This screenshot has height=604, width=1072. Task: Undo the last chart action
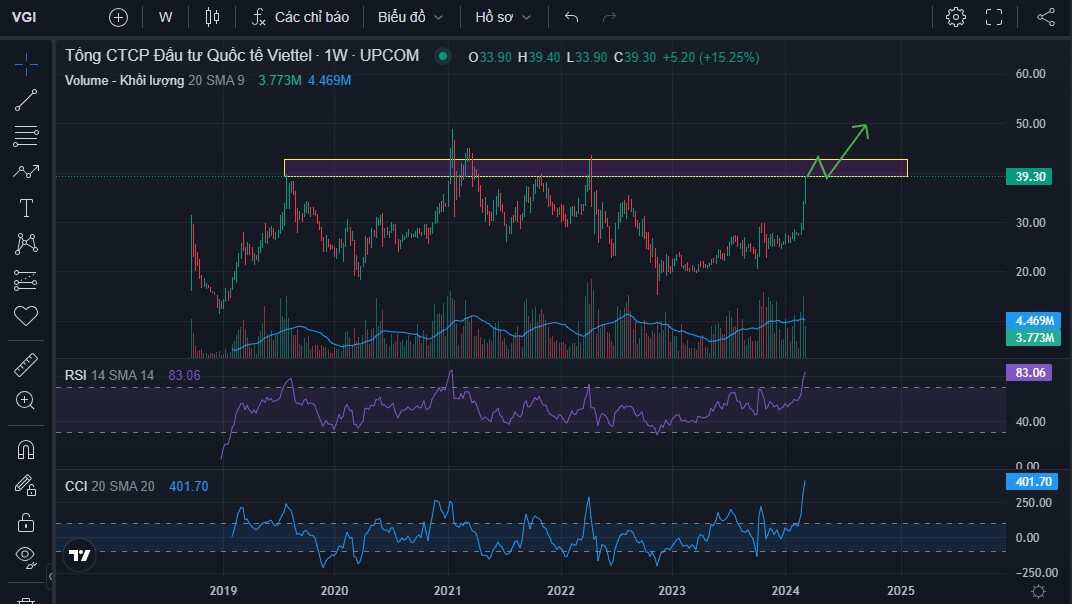(572, 17)
